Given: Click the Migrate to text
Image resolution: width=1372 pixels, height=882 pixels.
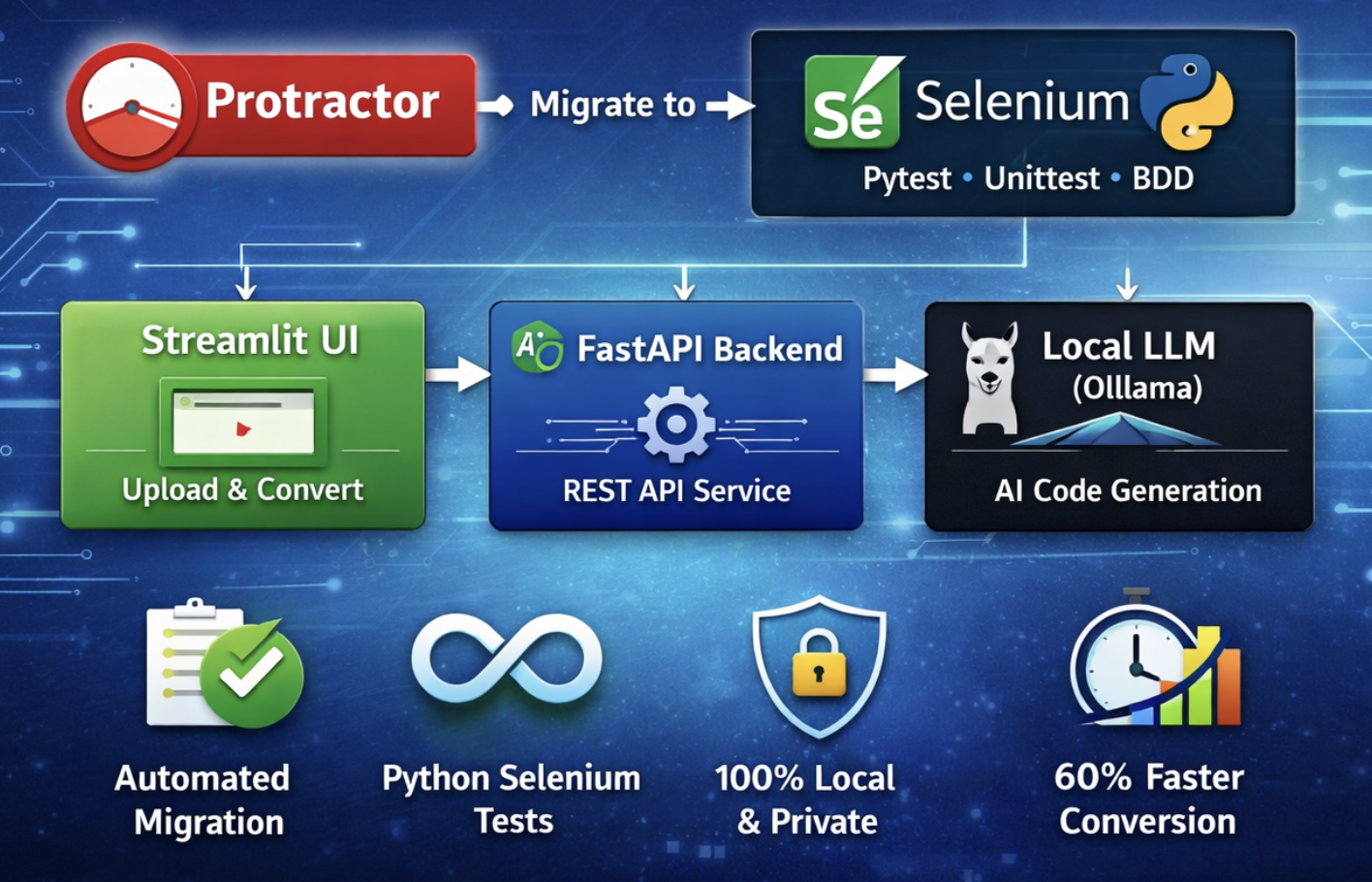Looking at the screenshot, I should pyautogui.click(x=613, y=104).
